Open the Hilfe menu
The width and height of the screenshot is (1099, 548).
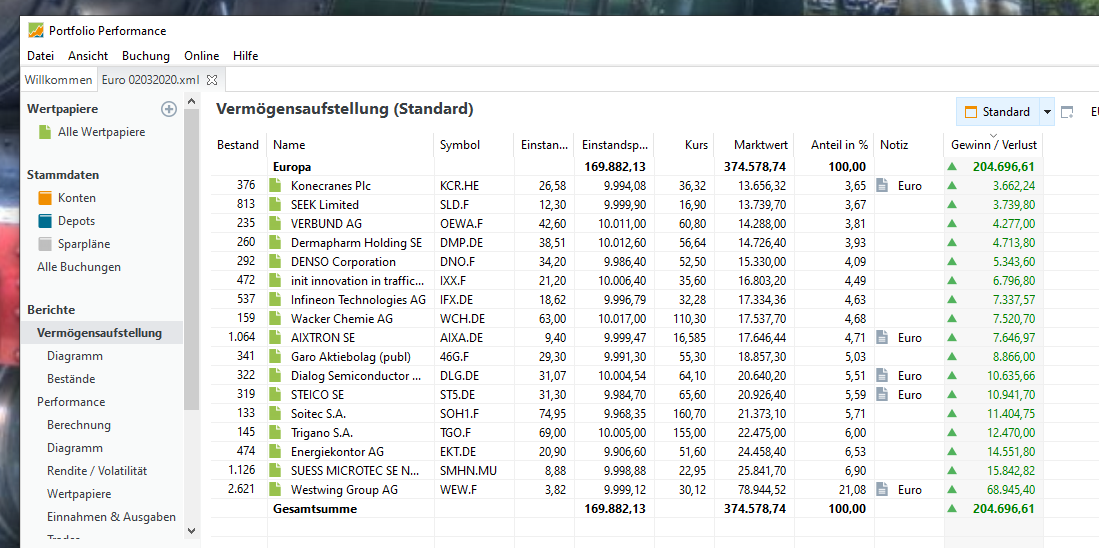click(246, 56)
